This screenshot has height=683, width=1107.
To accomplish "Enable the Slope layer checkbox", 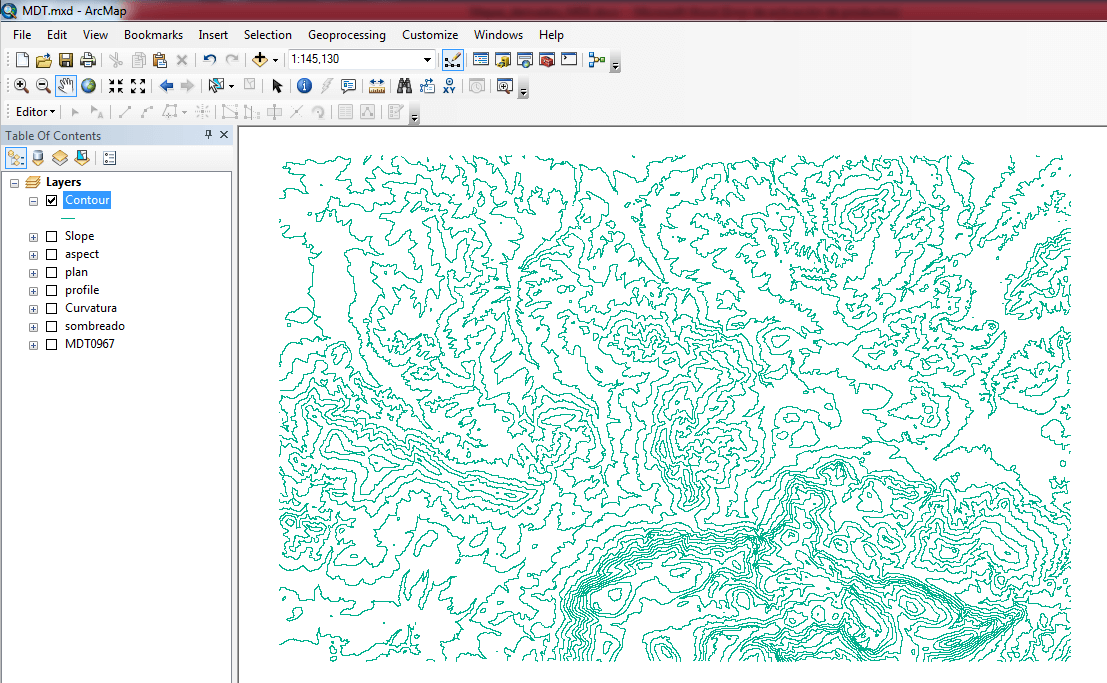I will click(x=52, y=237).
